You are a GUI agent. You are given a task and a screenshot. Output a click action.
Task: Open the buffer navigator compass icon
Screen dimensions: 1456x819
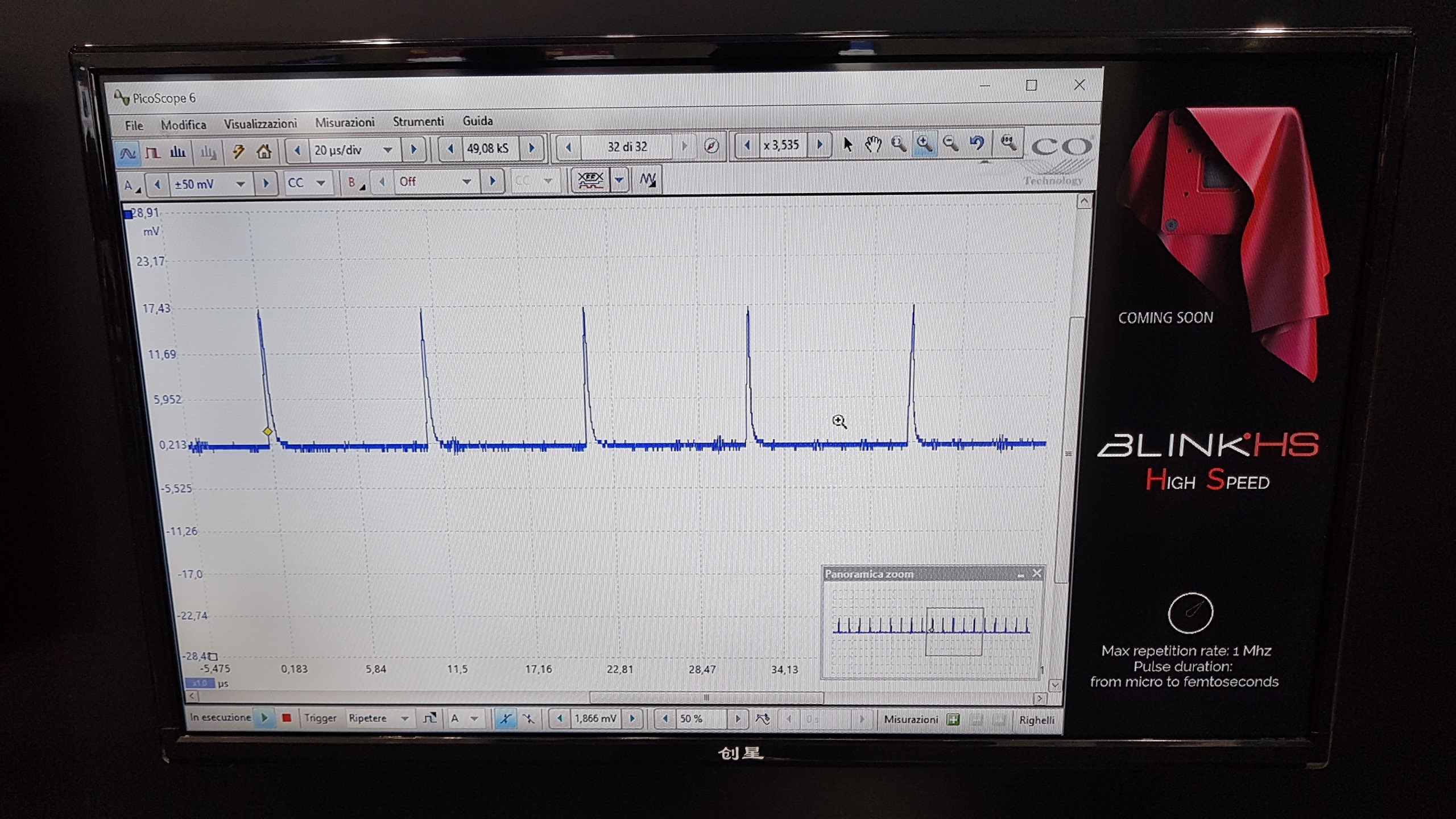[x=711, y=146]
